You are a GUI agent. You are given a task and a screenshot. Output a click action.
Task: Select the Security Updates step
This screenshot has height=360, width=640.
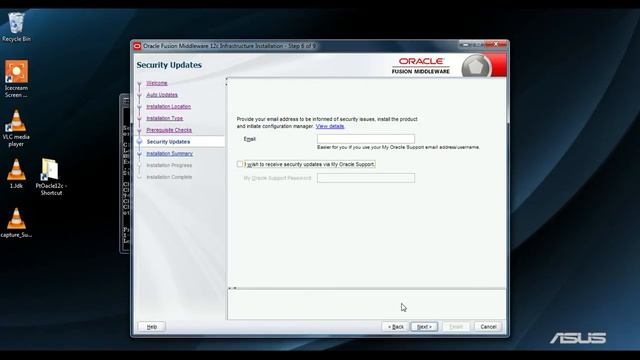point(168,142)
